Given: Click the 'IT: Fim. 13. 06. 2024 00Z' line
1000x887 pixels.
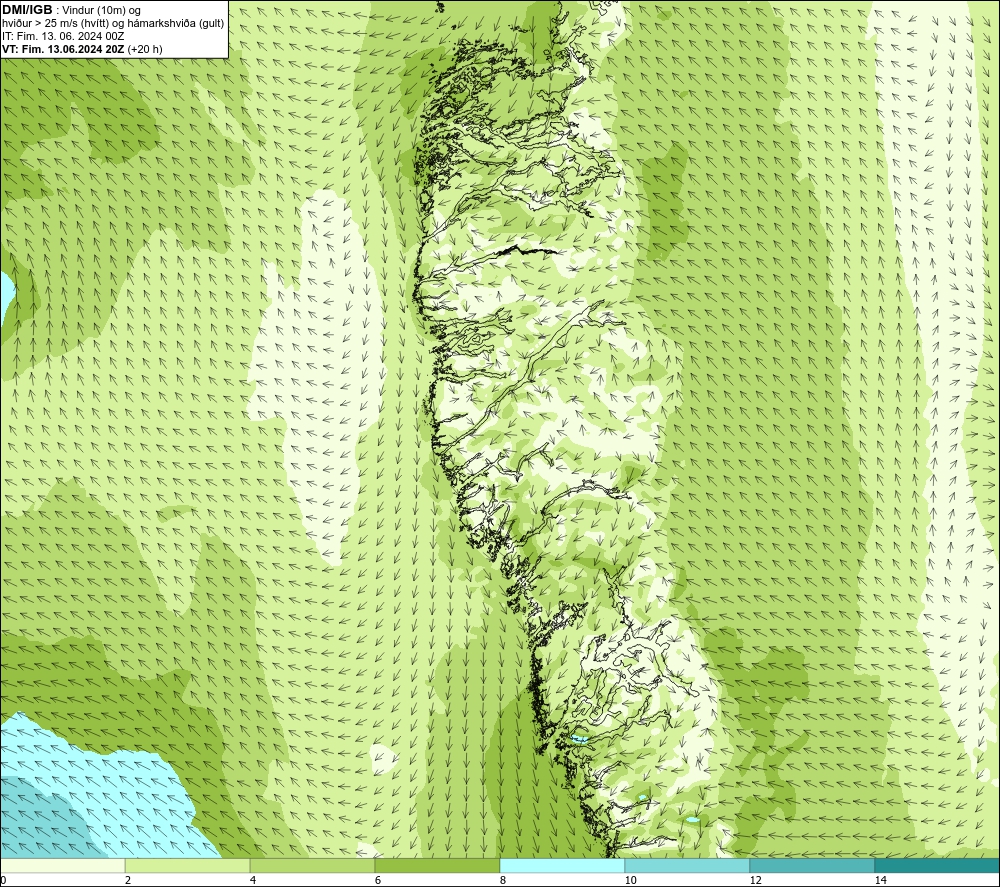Looking at the screenshot, I should [63, 36].
